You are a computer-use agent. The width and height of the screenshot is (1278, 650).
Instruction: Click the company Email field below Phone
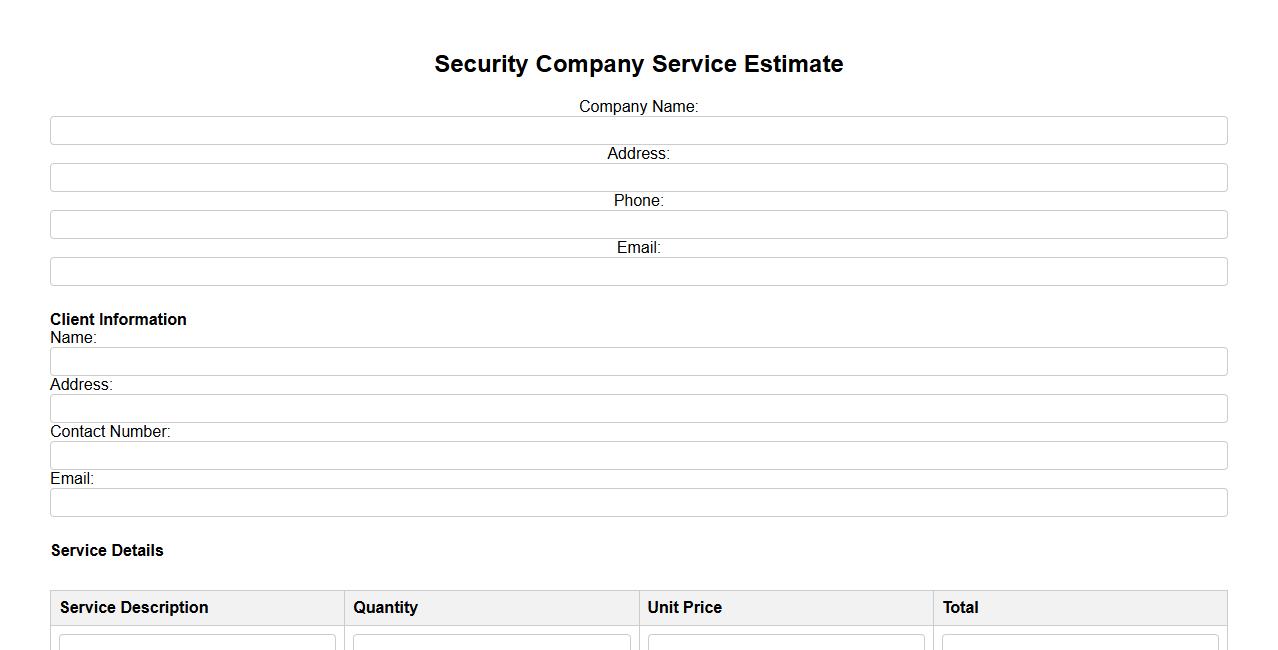pyautogui.click(x=638, y=272)
